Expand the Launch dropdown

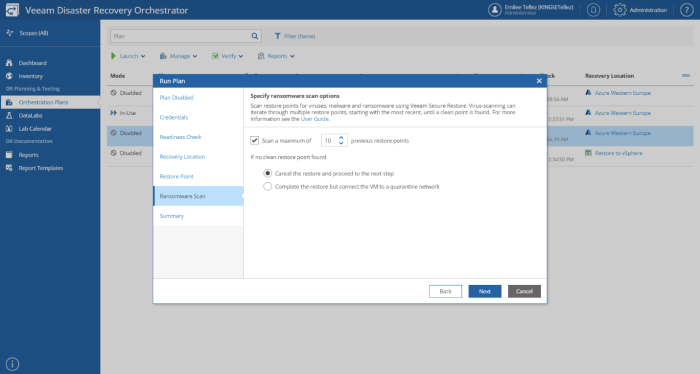click(x=143, y=56)
